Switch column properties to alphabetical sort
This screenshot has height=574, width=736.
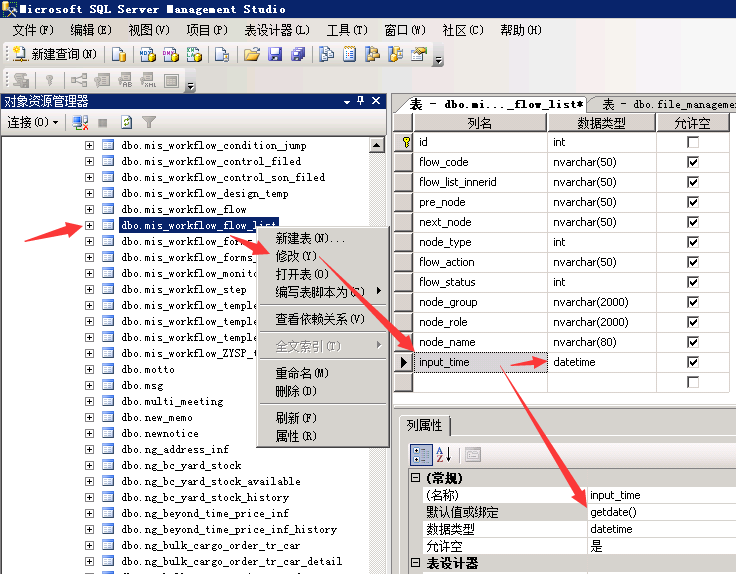pyautogui.click(x=444, y=454)
